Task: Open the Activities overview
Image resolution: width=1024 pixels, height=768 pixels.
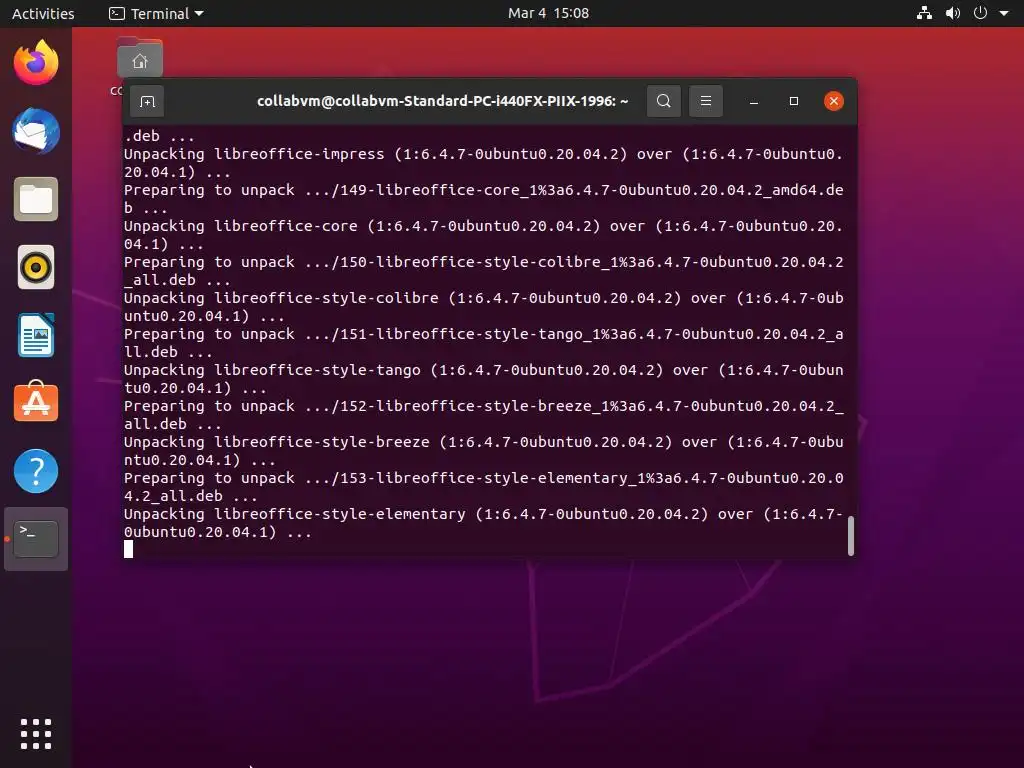Action: (43, 13)
